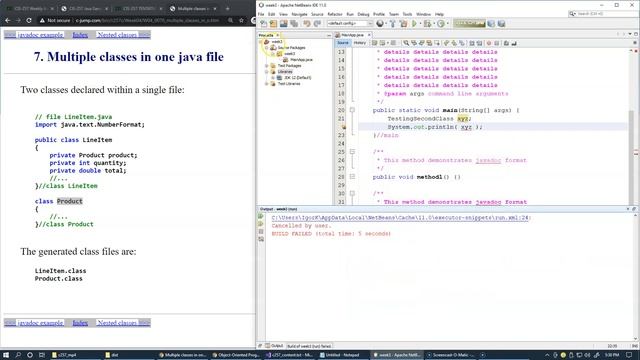Click the Search field in NetBeans
The image size is (640, 360).
602,14
